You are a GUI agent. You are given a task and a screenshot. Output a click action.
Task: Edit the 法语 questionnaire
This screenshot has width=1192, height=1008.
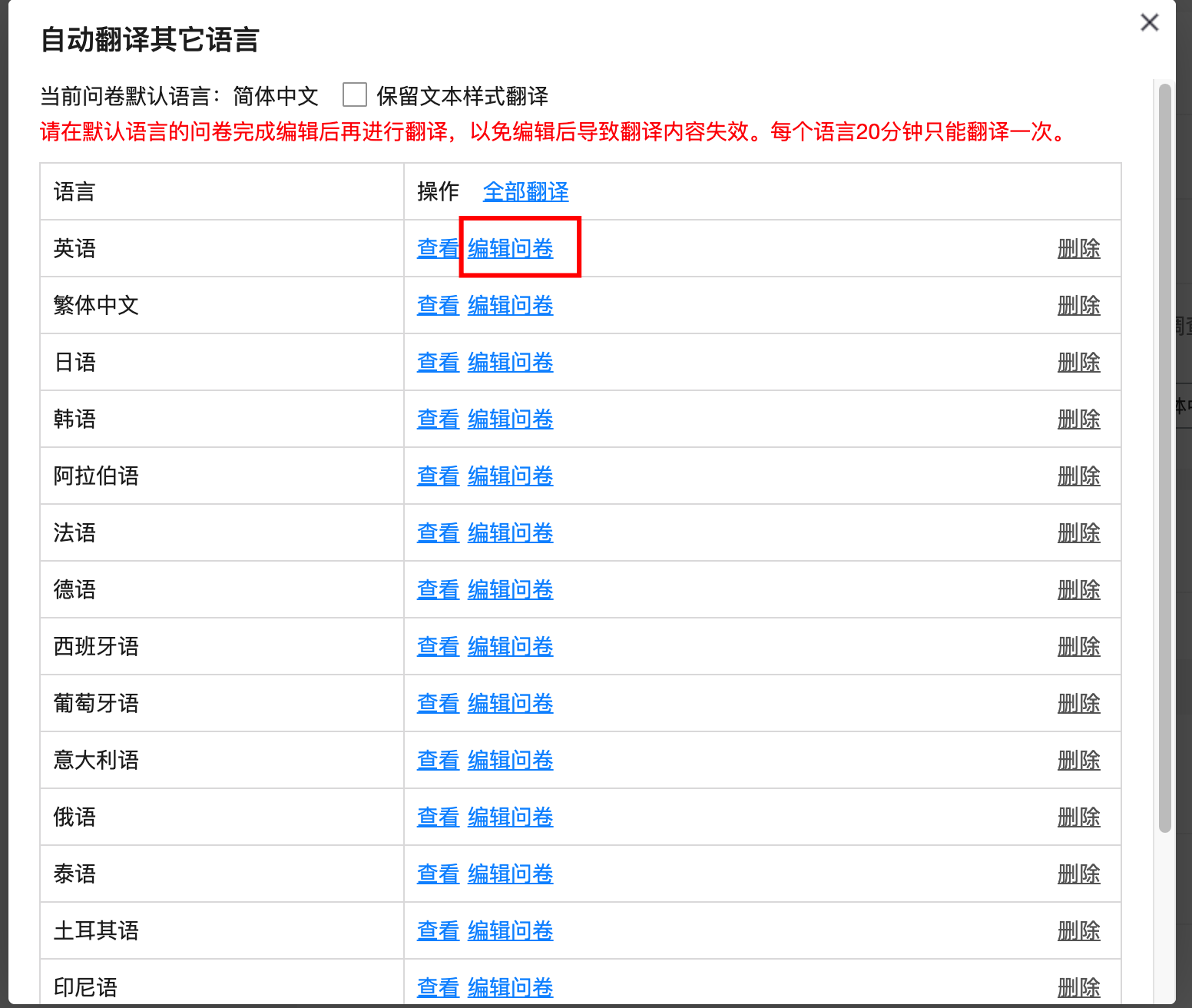(511, 532)
